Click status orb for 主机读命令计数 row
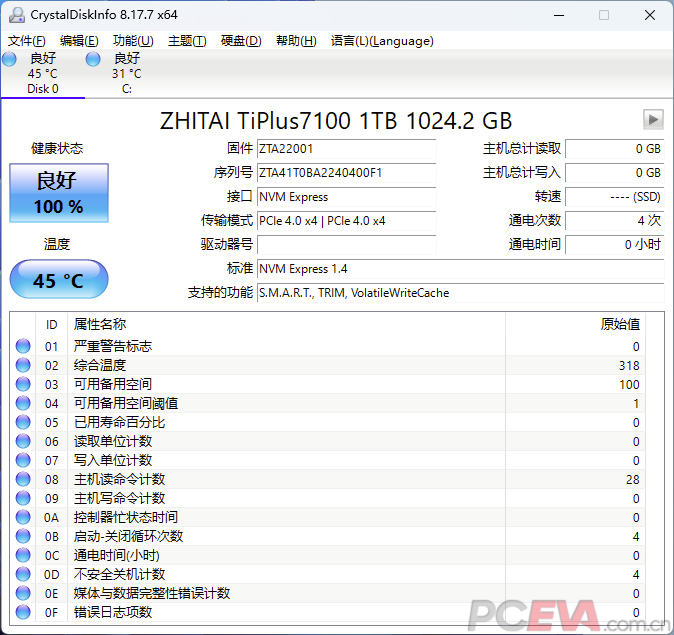The image size is (674, 635). click(23, 479)
